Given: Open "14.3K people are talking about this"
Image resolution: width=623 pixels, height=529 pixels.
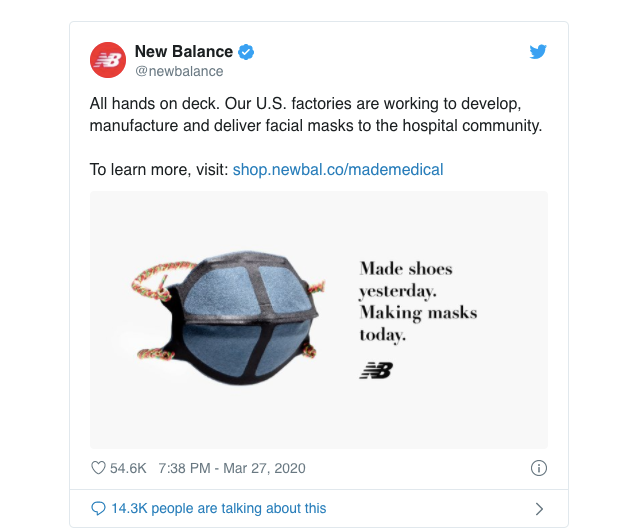Looking at the screenshot, I should click(x=218, y=509).
